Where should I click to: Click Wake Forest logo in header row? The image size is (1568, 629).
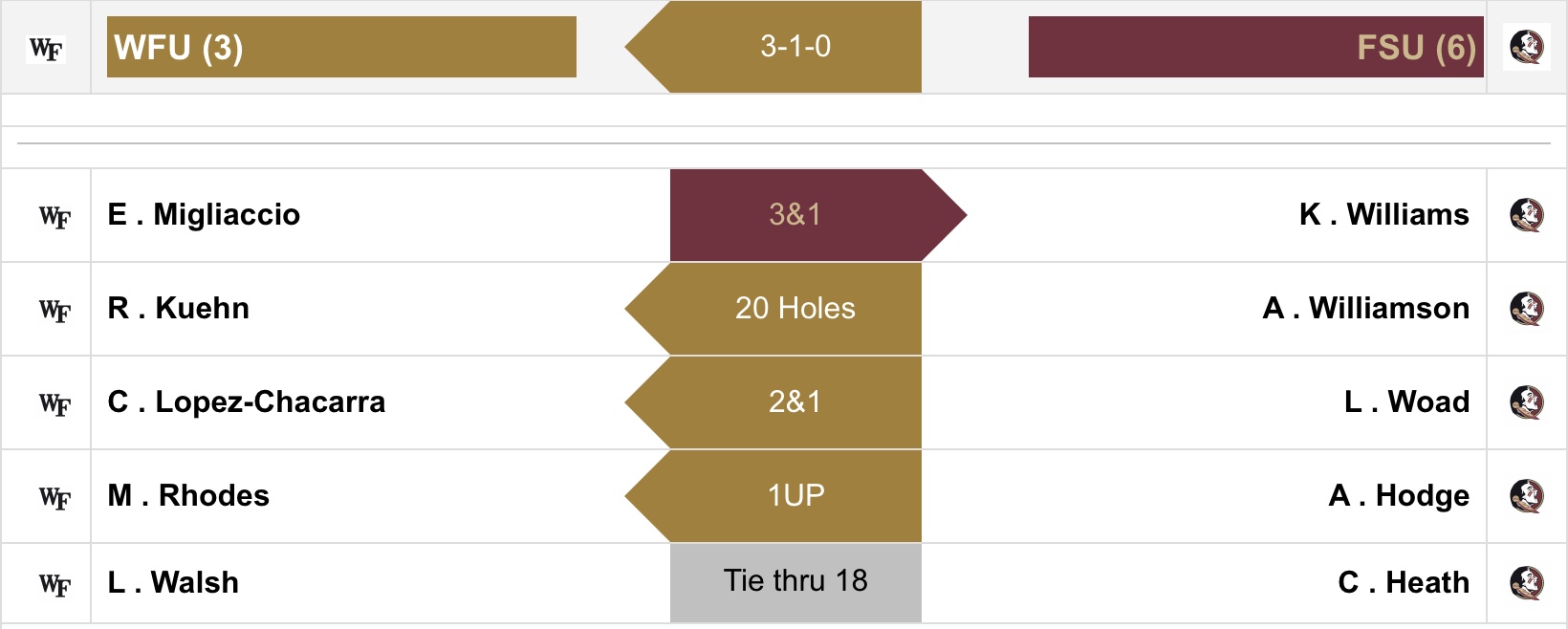[x=46, y=48]
